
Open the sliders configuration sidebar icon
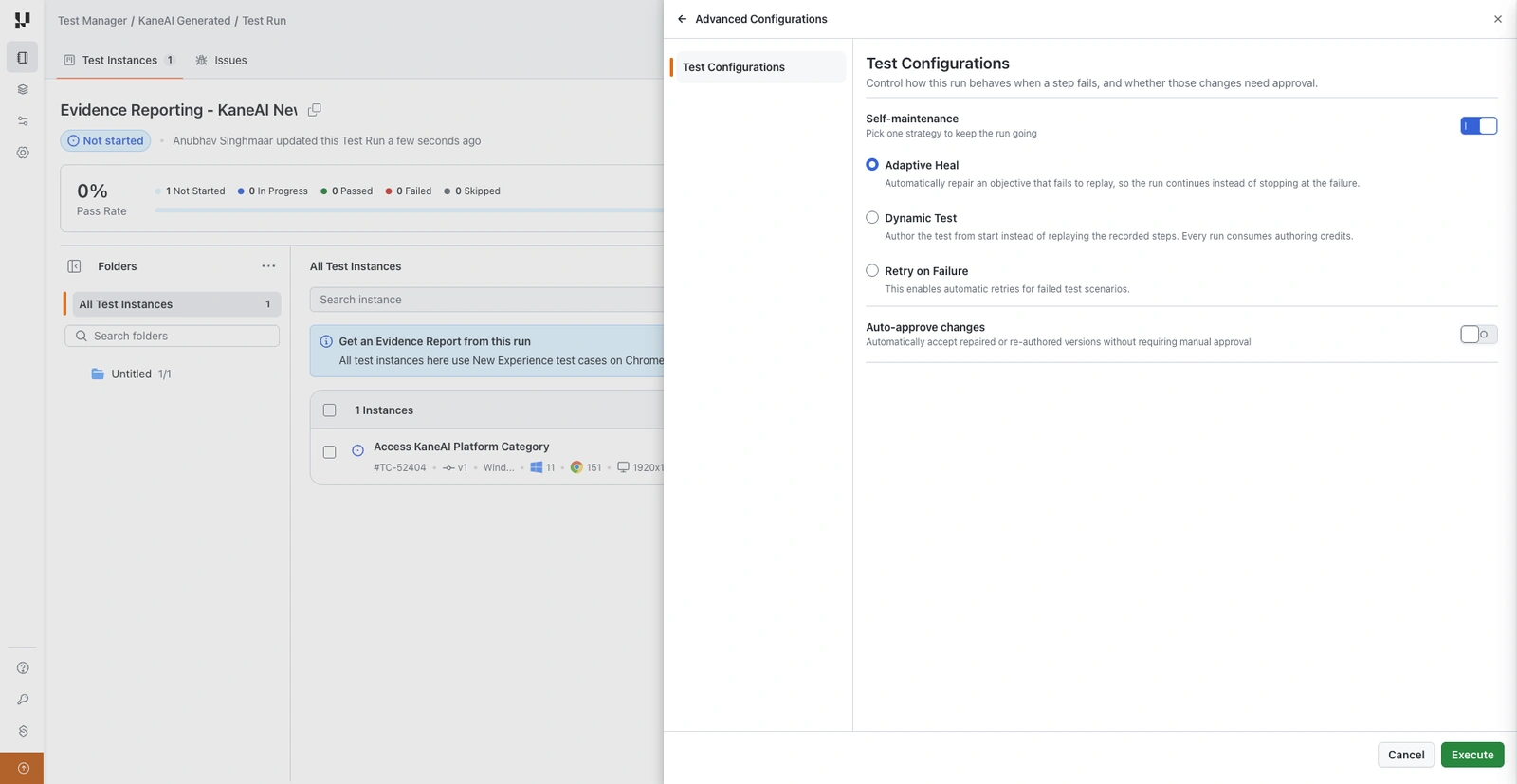pos(23,121)
